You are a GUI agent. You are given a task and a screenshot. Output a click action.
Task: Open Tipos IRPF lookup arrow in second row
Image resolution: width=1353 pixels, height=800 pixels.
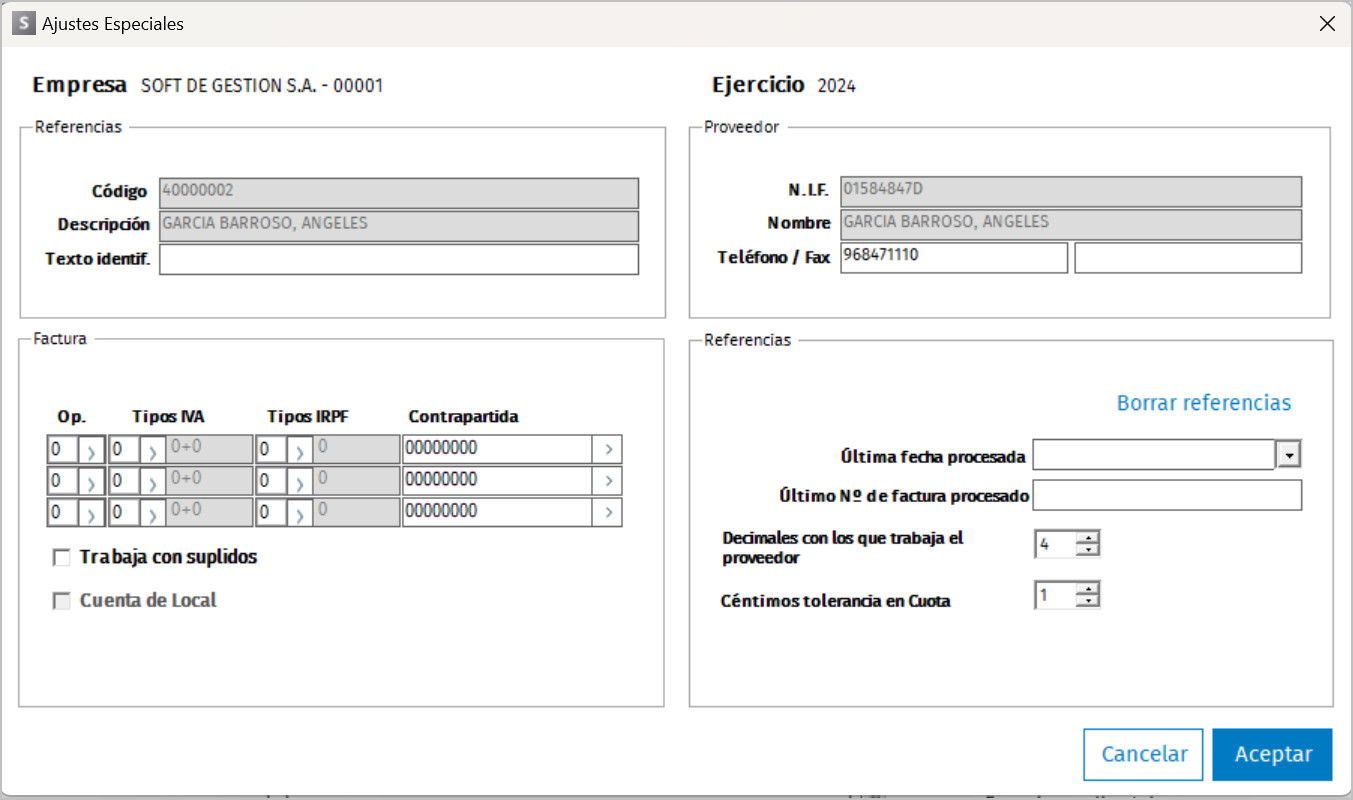coord(300,481)
